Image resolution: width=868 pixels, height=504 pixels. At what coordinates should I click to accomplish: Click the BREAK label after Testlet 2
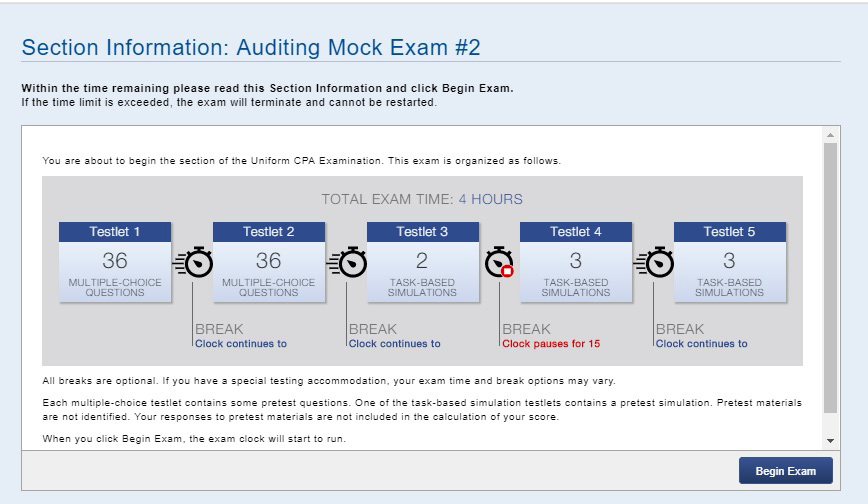pos(373,329)
